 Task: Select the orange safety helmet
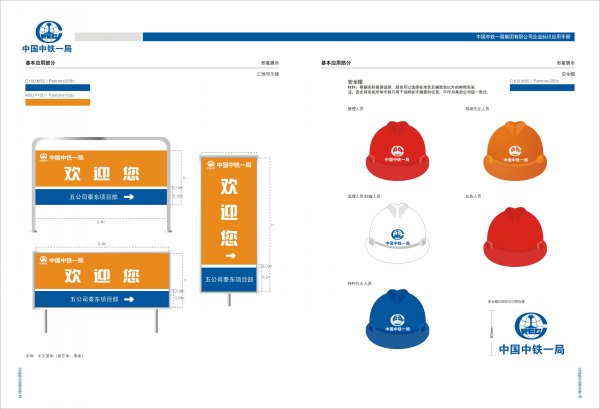pos(514,145)
